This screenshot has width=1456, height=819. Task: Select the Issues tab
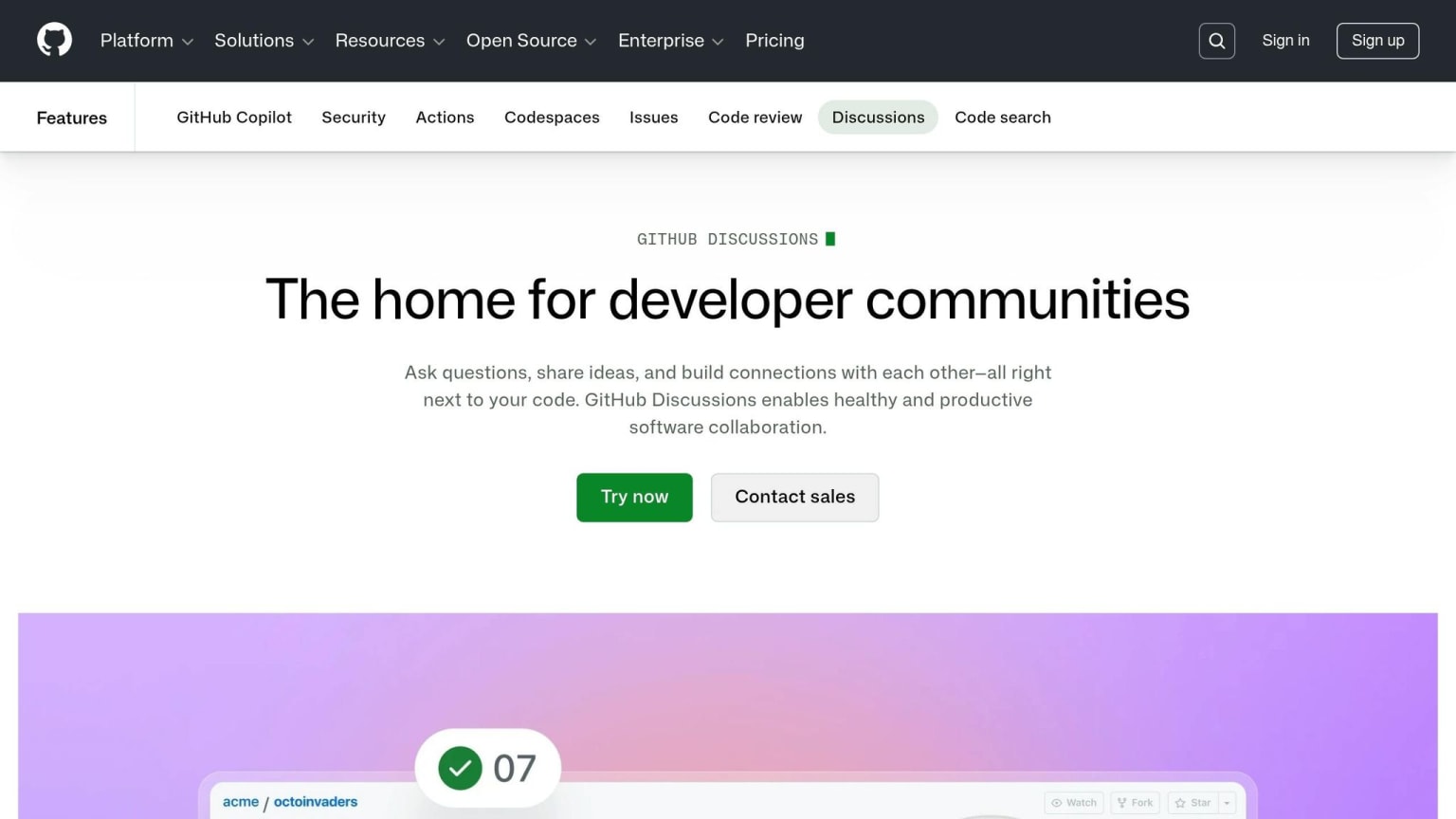tap(654, 118)
